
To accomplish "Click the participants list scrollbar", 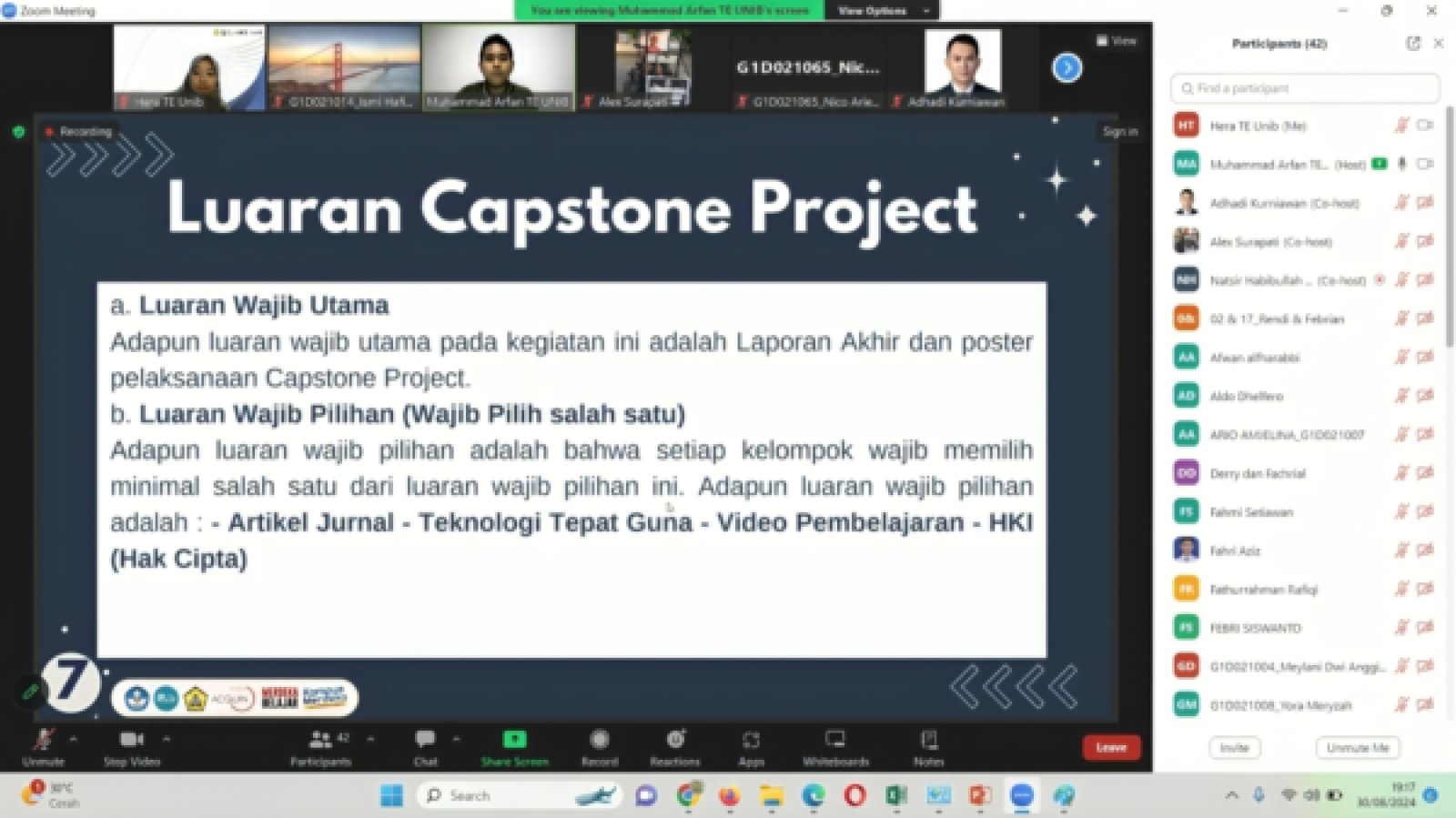I will click(1449, 227).
